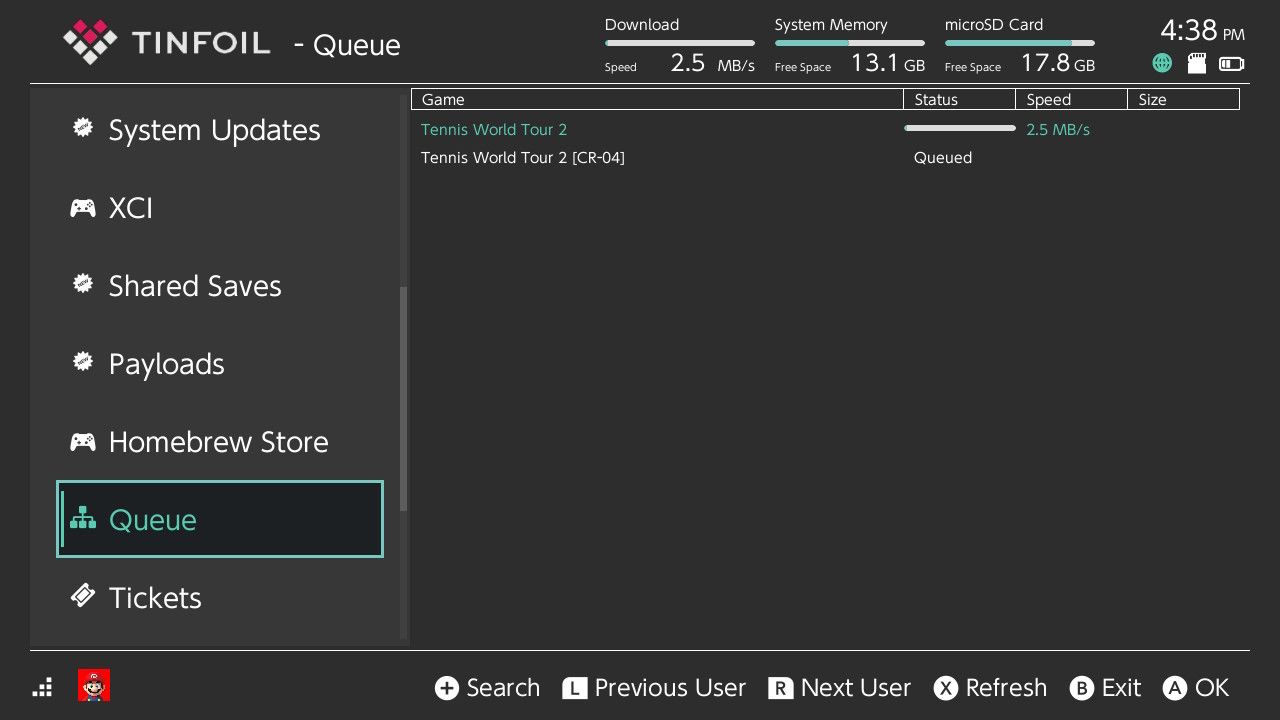Sort by the Size column header
This screenshot has width=1280, height=720.
(1184, 99)
